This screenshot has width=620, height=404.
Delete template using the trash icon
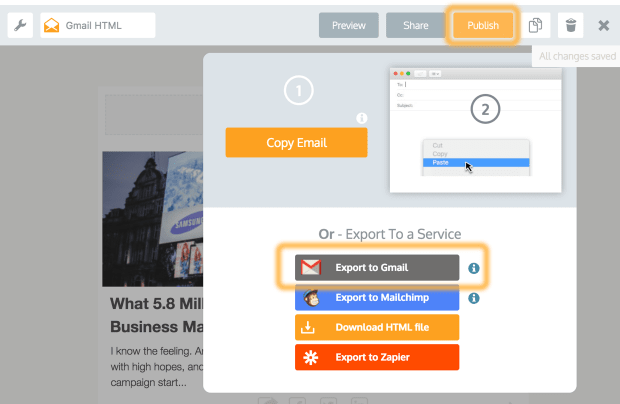tap(571, 25)
